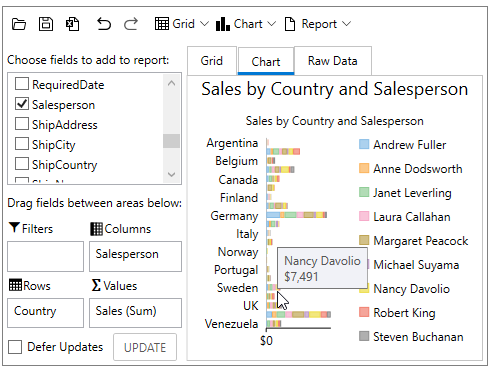Expand the Grid dropdown chevron
This screenshot has width=492, height=370.
204,24
